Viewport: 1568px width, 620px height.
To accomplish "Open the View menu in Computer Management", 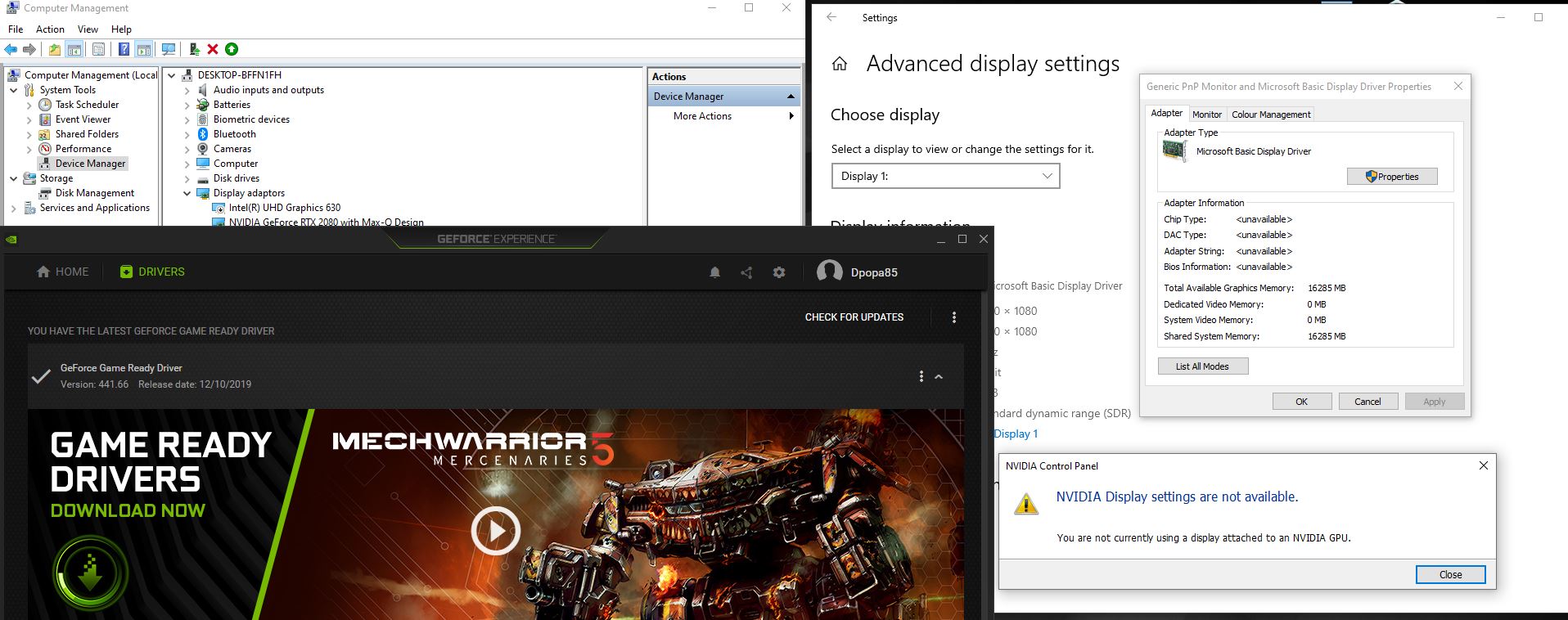I will click(88, 29).
